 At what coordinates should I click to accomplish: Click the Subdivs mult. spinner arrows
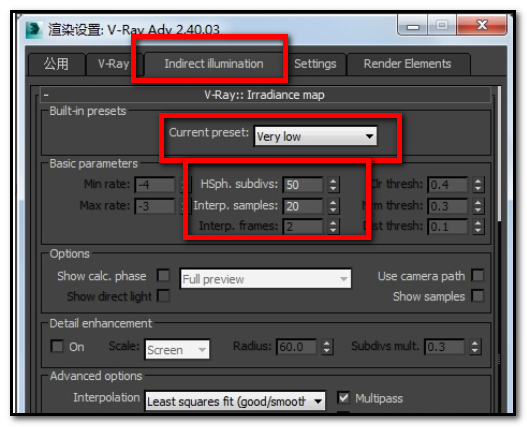475,347
